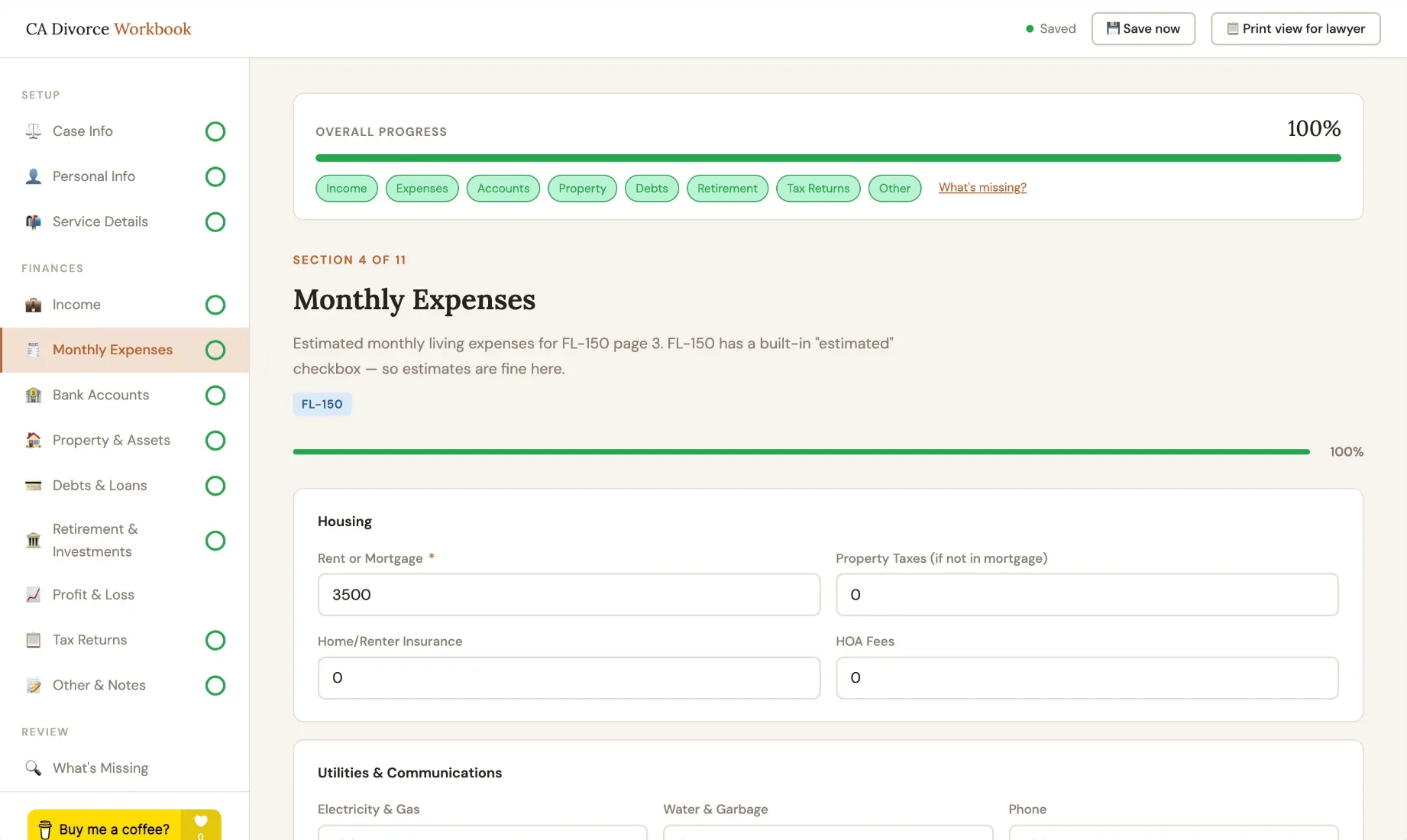The height and width of the screenshot is (840, 1407).
Task: Navigate to Retirement & Investments section
Action: (125, 541)
